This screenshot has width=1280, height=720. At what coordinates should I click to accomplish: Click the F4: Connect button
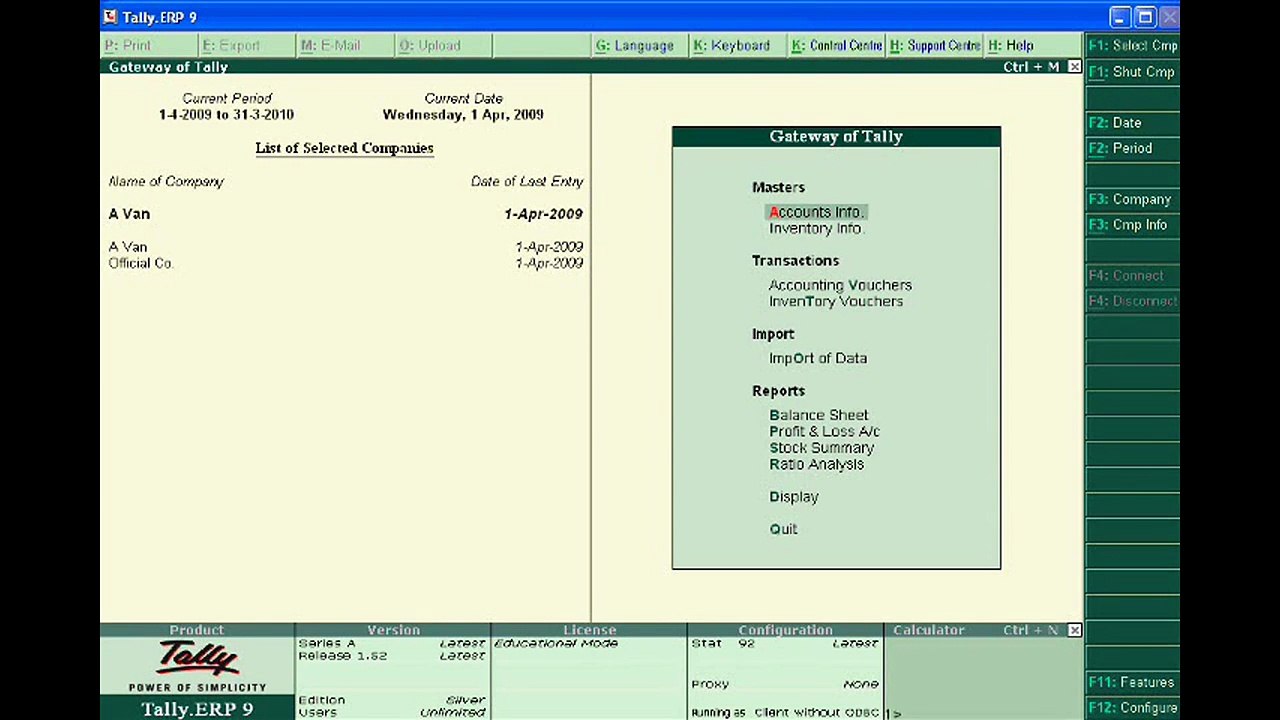(x=1132, y=275)
